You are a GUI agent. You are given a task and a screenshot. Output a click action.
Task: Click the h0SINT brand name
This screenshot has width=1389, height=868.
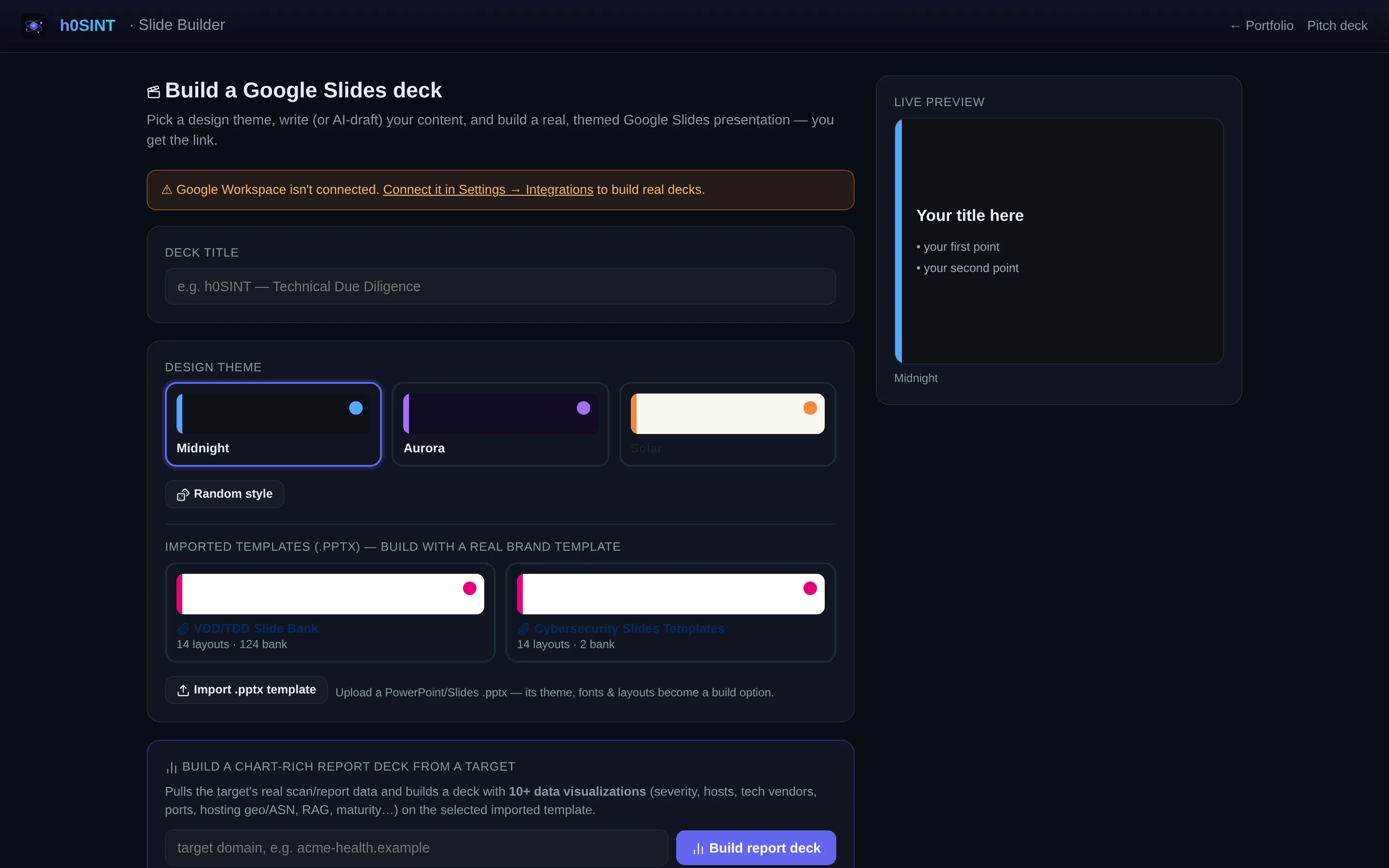[x=88, y=26]
